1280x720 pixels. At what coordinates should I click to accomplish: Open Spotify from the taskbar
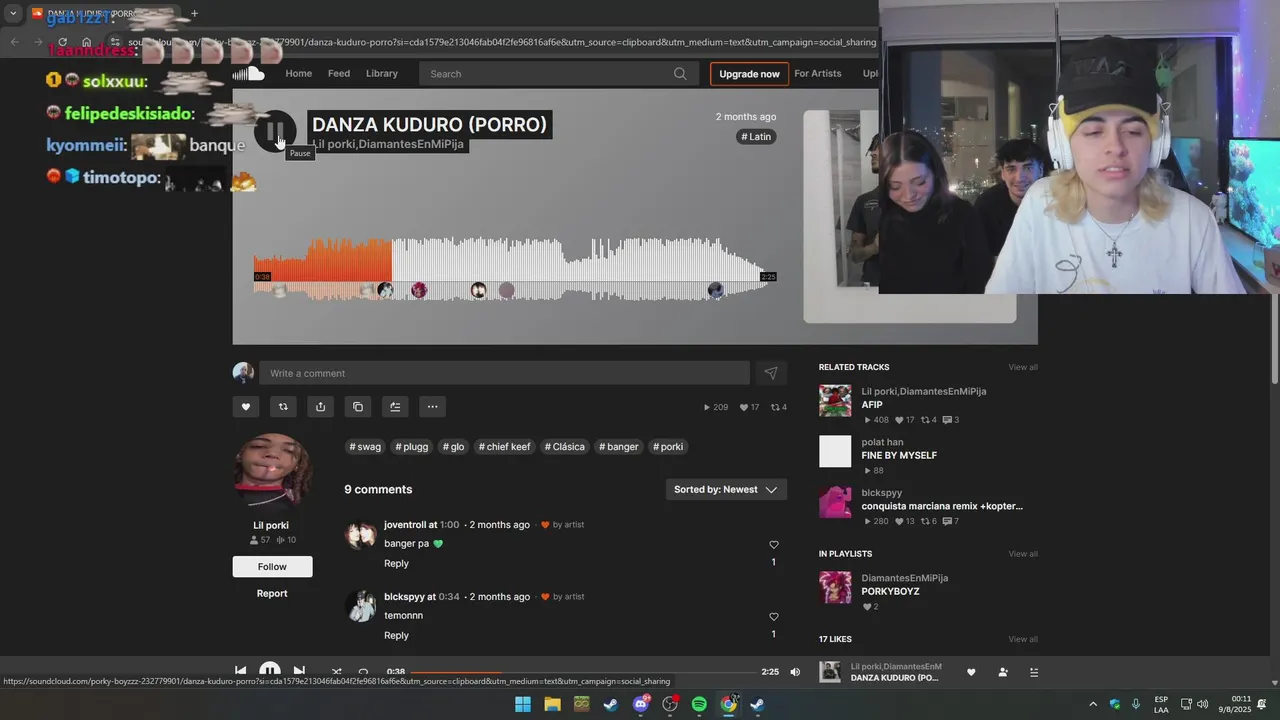click(699, 704)
